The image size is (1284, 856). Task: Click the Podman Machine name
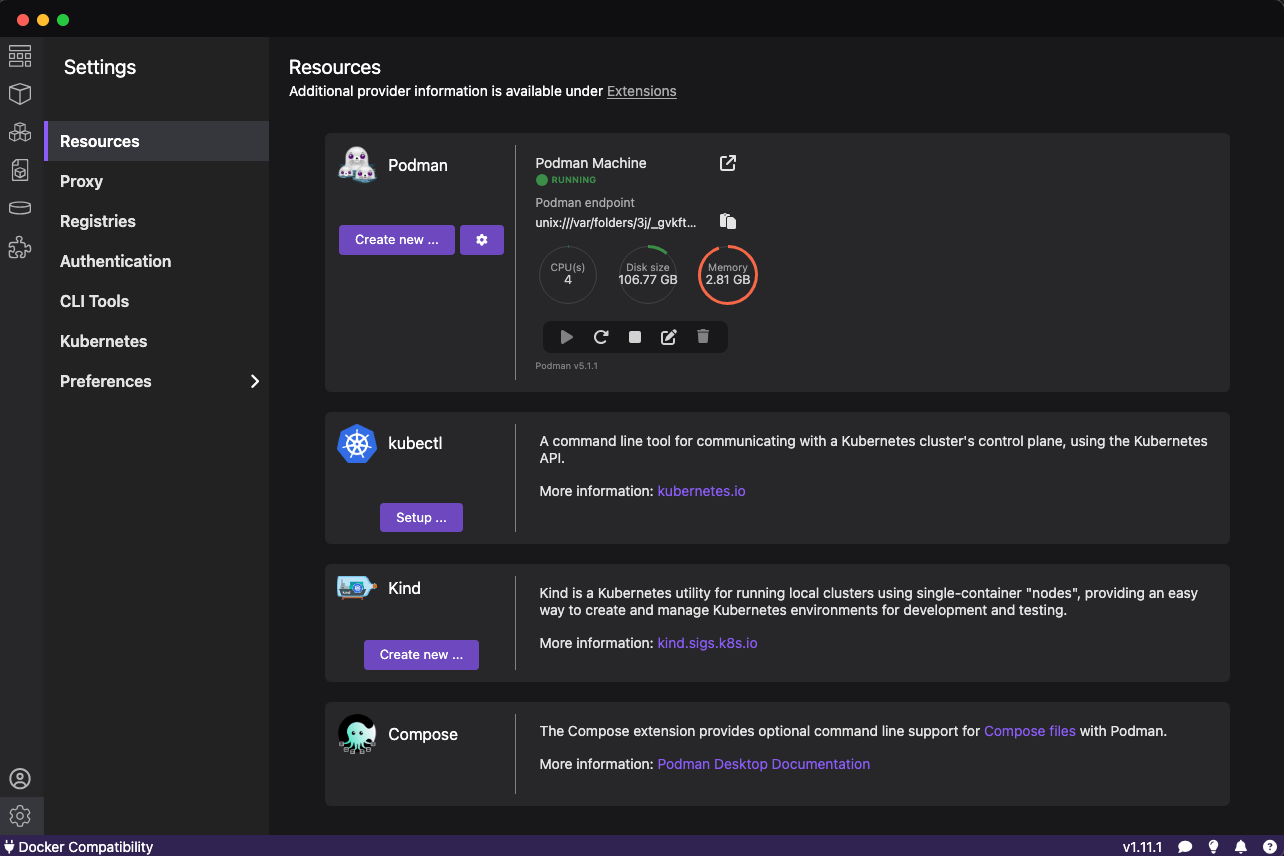click(x=591, y=163)
